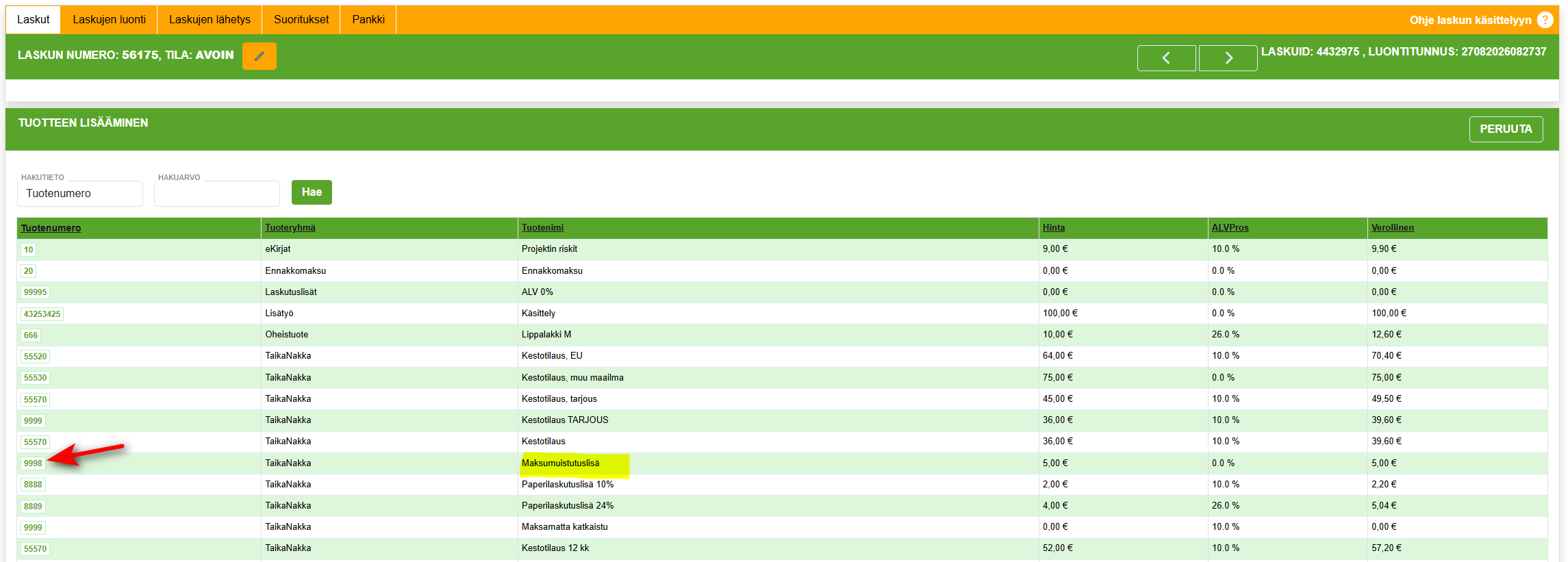Click the orange pencil edit icon
The image size is (1568, 562).
pos(259,56)
